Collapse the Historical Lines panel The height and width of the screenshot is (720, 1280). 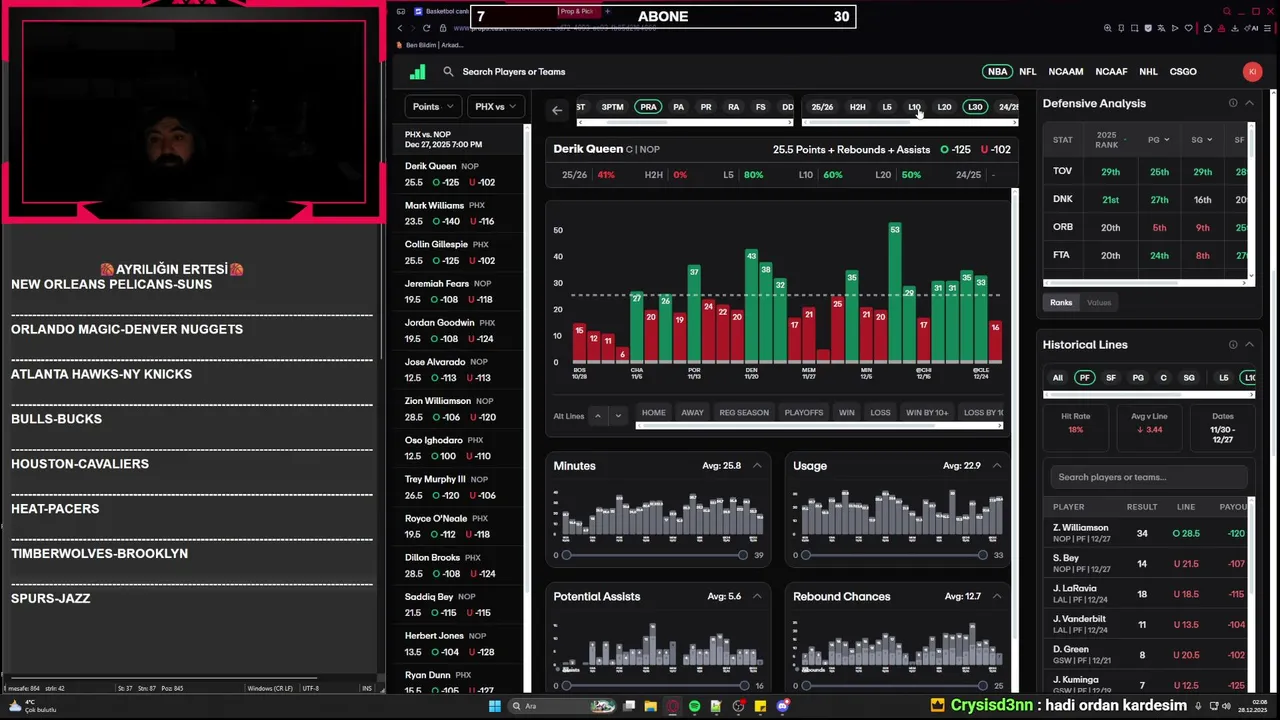[x=1249, y=344]
